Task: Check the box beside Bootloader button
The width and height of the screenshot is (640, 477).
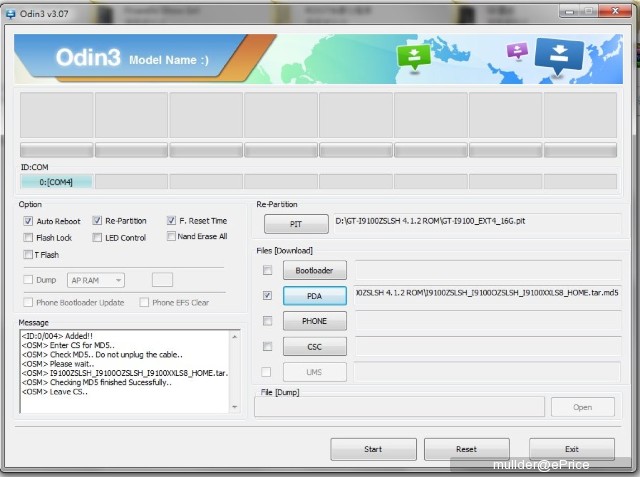Action: pos(267,270)
